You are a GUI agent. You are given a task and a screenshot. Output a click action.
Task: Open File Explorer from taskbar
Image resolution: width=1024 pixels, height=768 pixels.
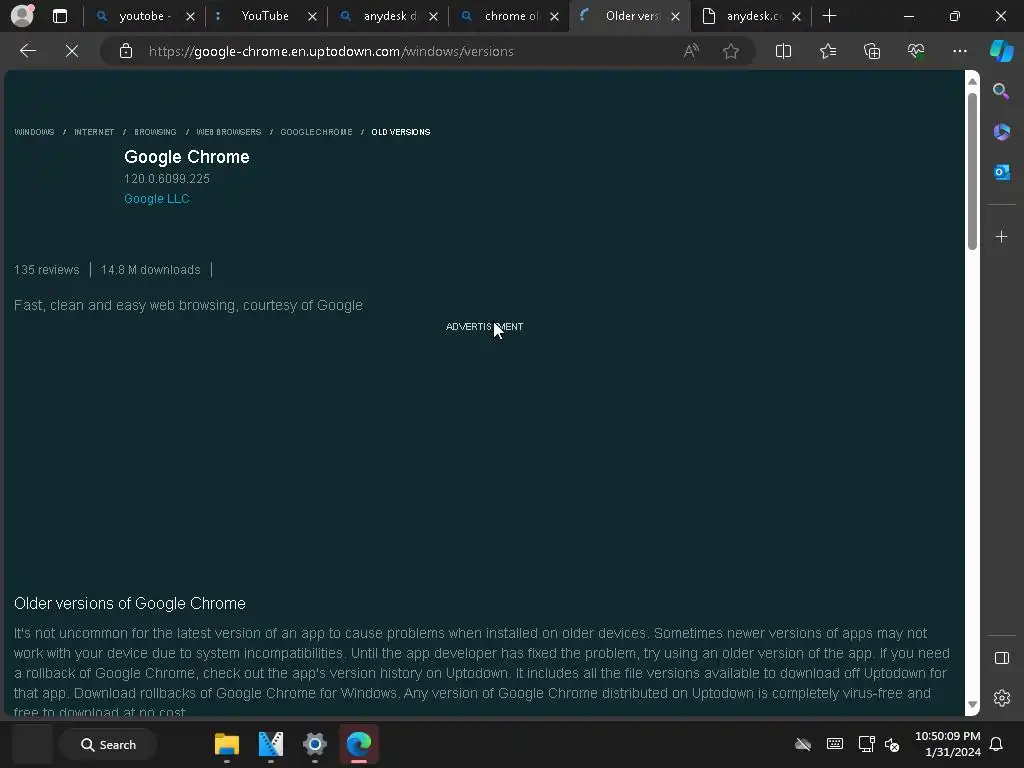[227, 744]
